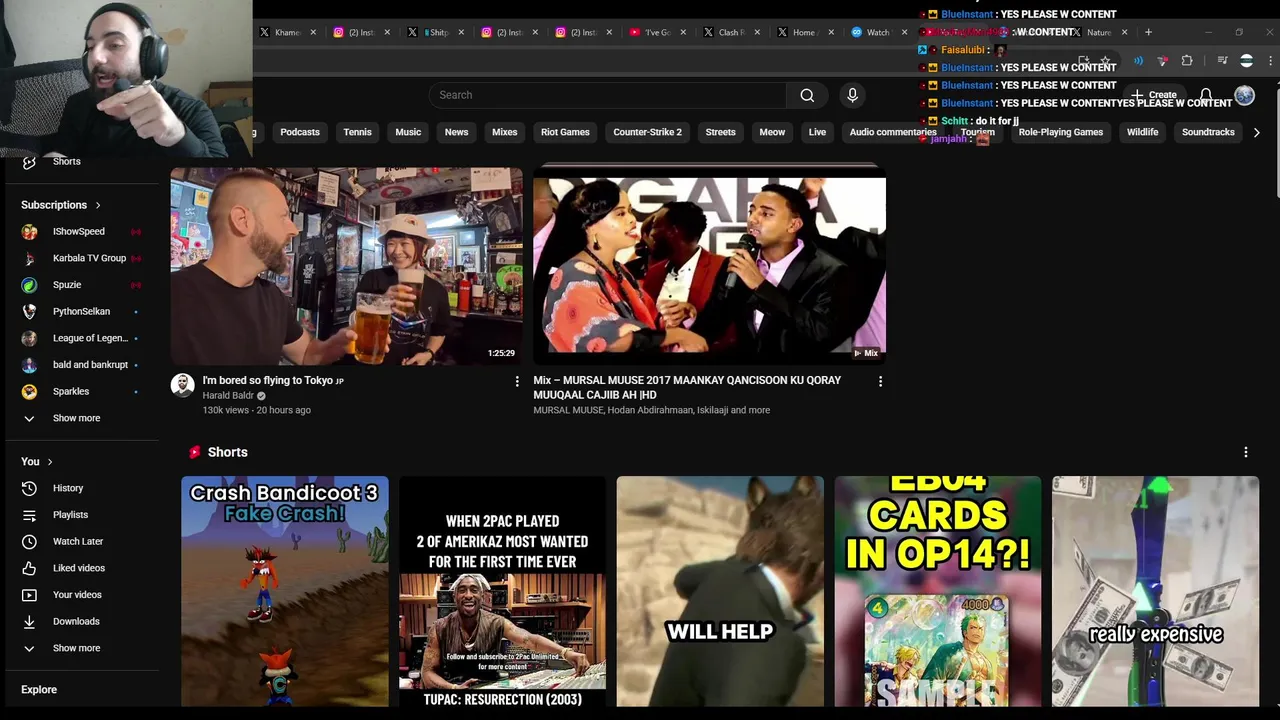
Task: Open Playlists icon in sidebar
Action: [30, 515]
